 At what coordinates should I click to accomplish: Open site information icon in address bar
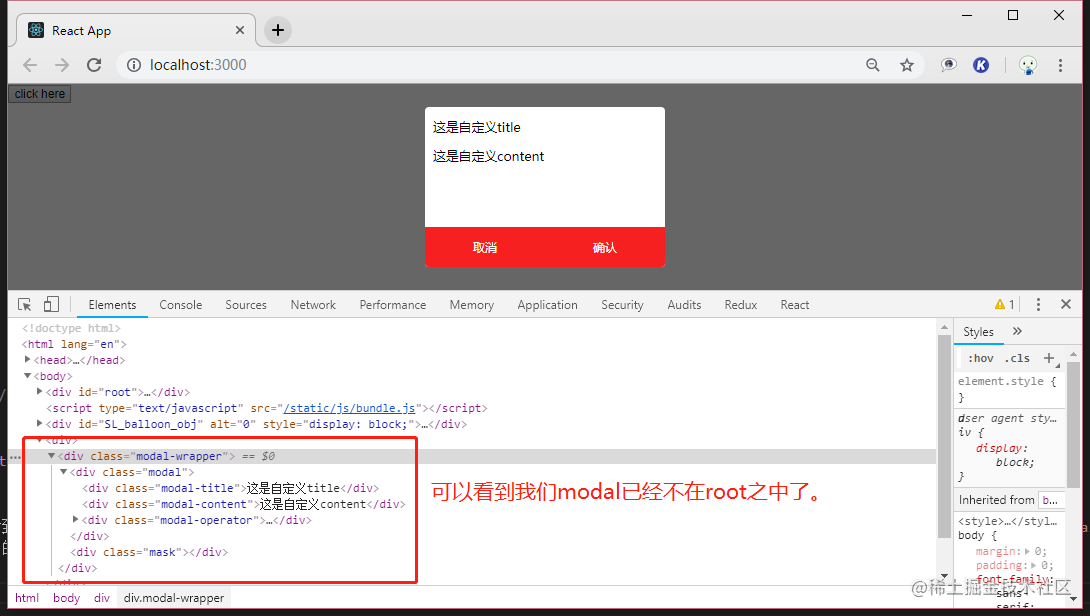click(x=133, y=65)
